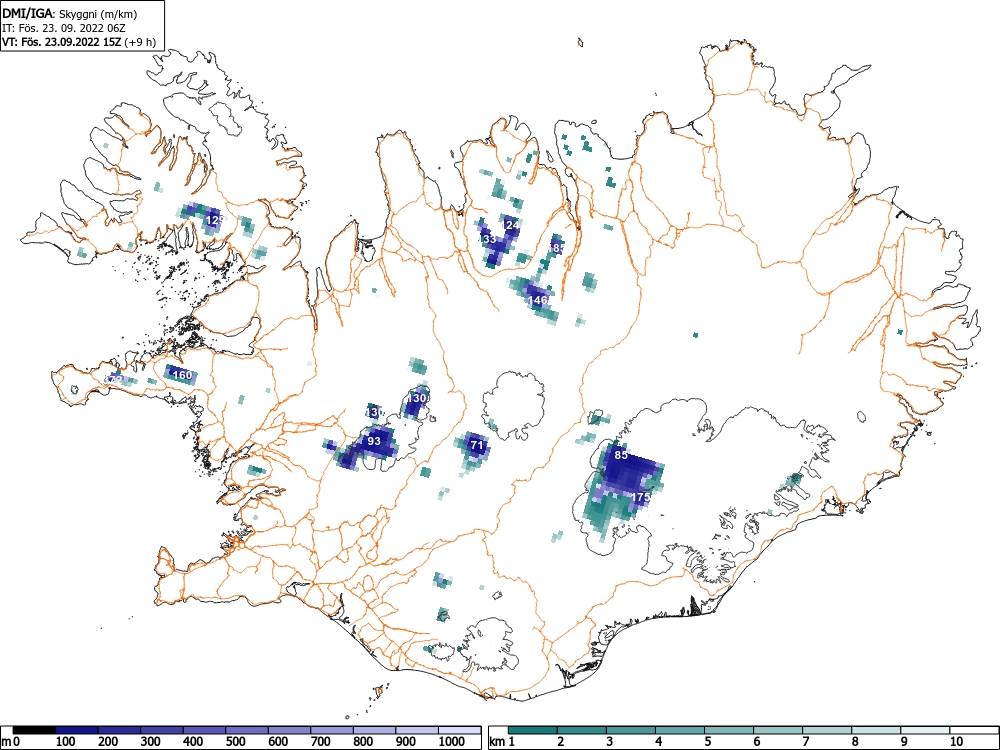Choose the 3–4 km legend swatch
Viewport: 1000px width, 750px height.
click(631, 730)
